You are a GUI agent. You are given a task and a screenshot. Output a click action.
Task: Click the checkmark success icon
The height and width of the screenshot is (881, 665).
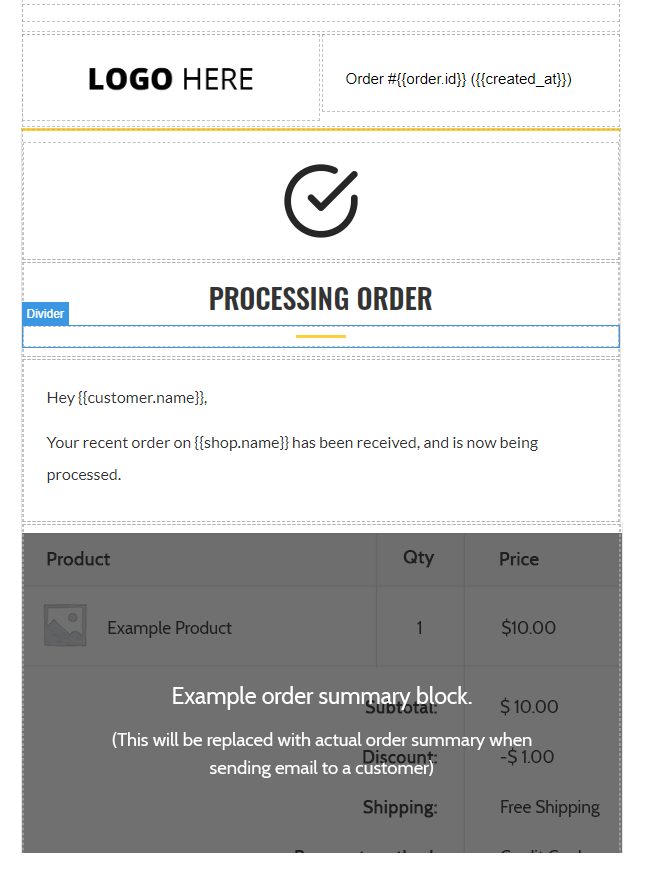point(320,199)
